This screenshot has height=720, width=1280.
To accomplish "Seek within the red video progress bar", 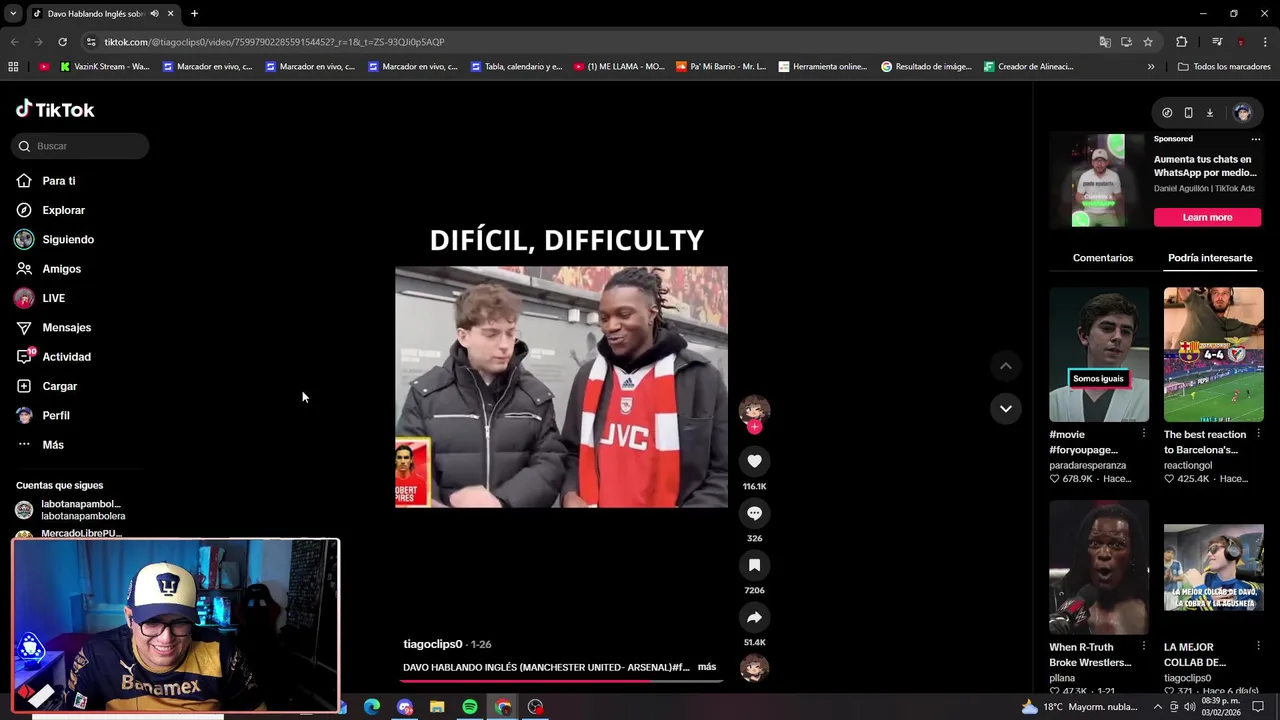I will tap(561, 681).
